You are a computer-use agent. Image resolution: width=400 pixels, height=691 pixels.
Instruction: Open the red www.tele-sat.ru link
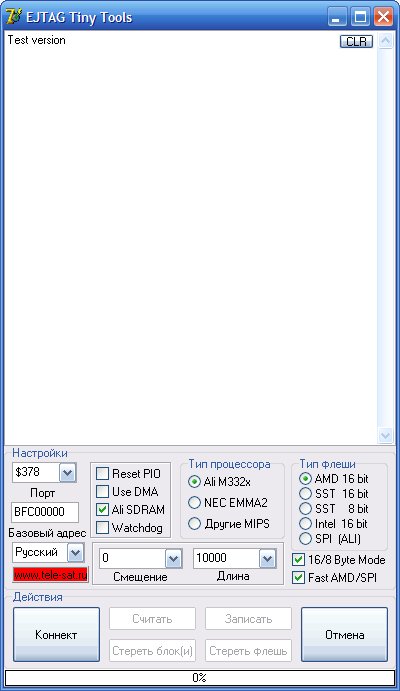coord(50,575)
